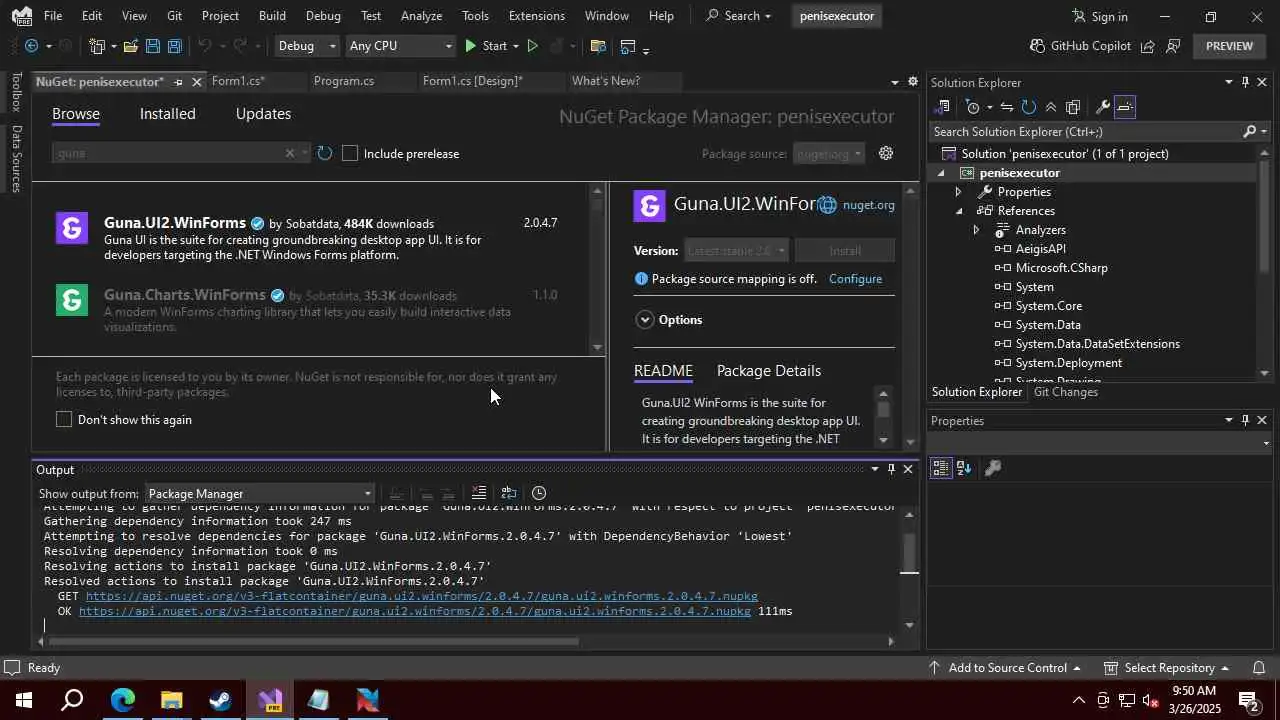The height and width of the screenshot is (720, 1280).
Task: Open GitHub Copilot from the toolbar
Action: point(1080,46)
